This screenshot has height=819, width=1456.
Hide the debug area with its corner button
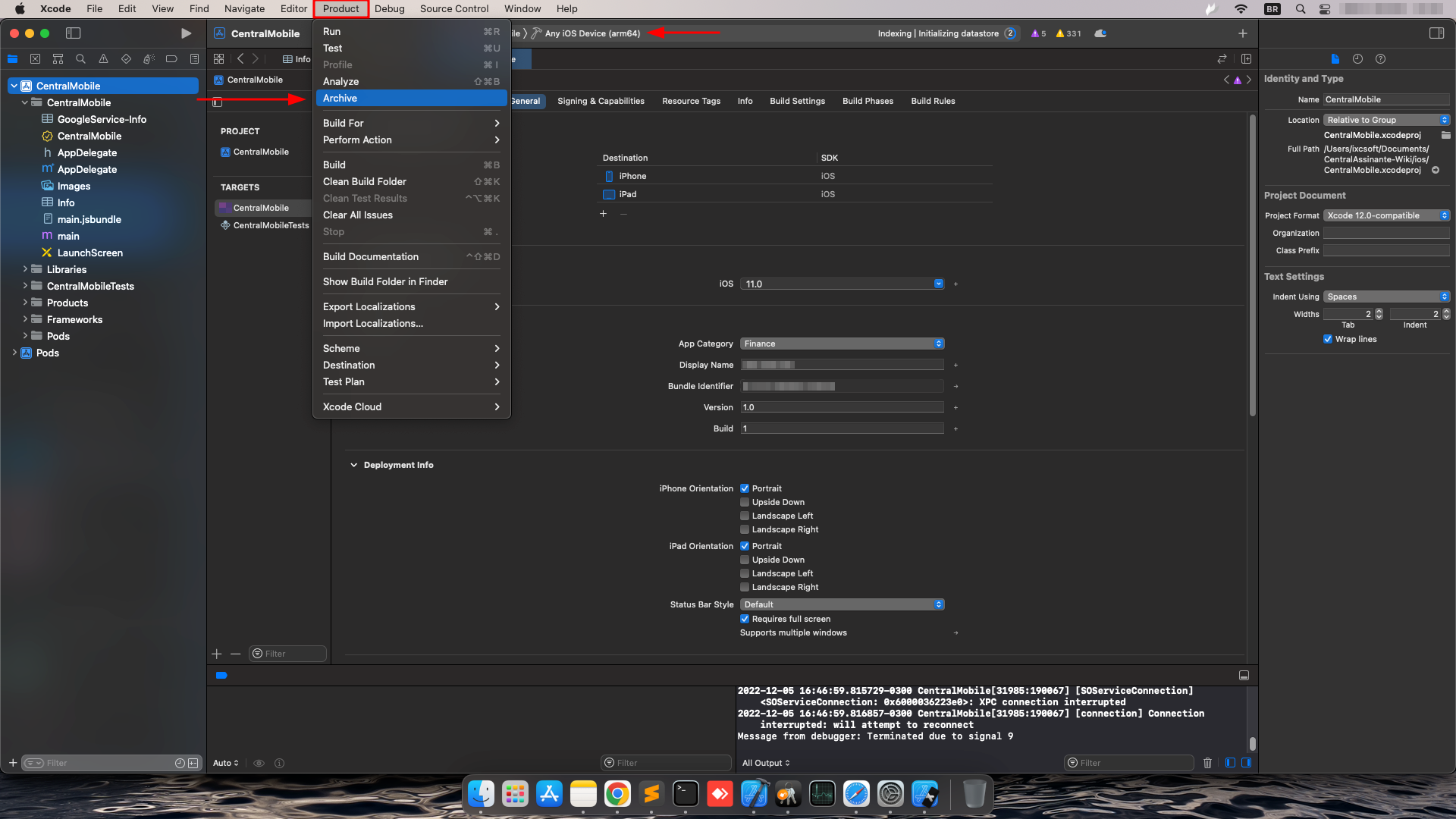click(x=1244, y=675)
